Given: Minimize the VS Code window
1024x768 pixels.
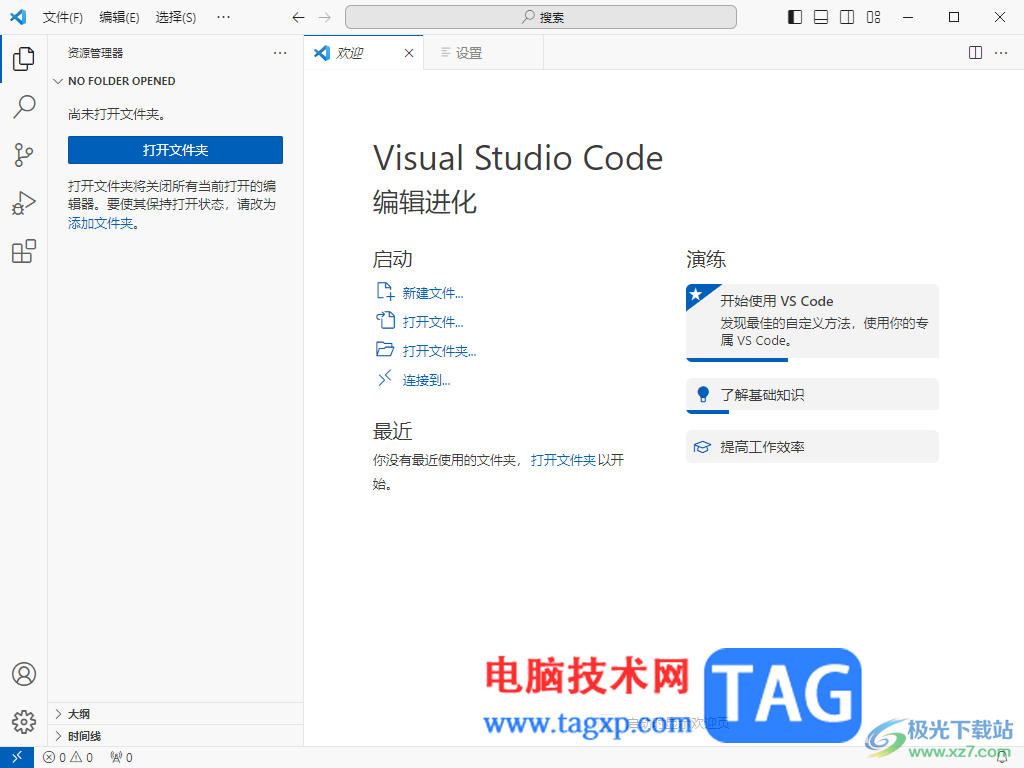Looking at the screenshot, I should (x=908, y=18).
